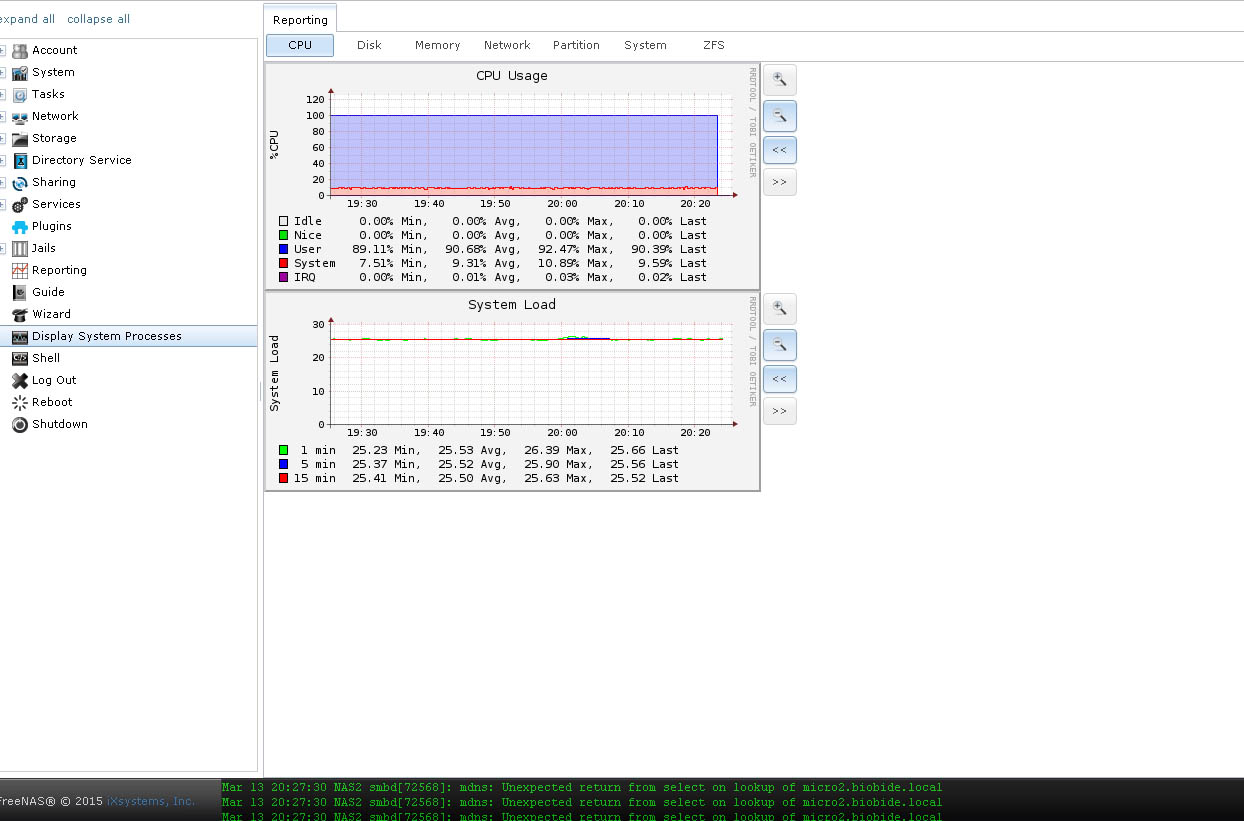Click the System chart icon in sidebar
Viewport: 1244px width, 821px height.
click(x=20, y=72)
